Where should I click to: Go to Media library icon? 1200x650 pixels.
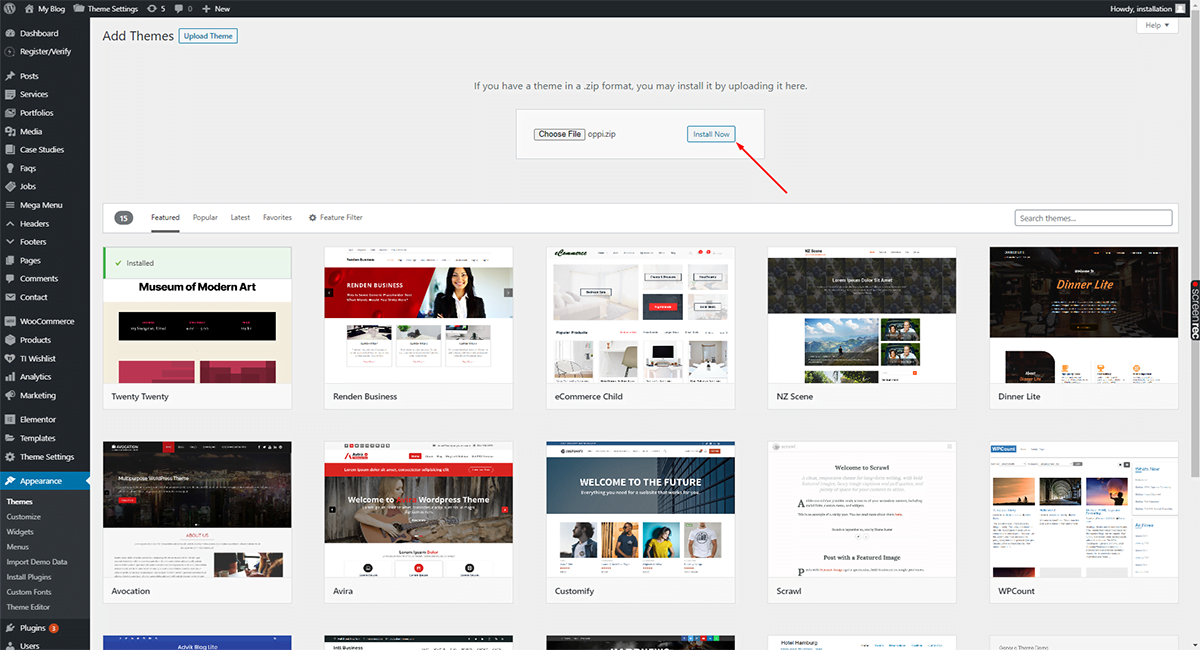point(10,131)
